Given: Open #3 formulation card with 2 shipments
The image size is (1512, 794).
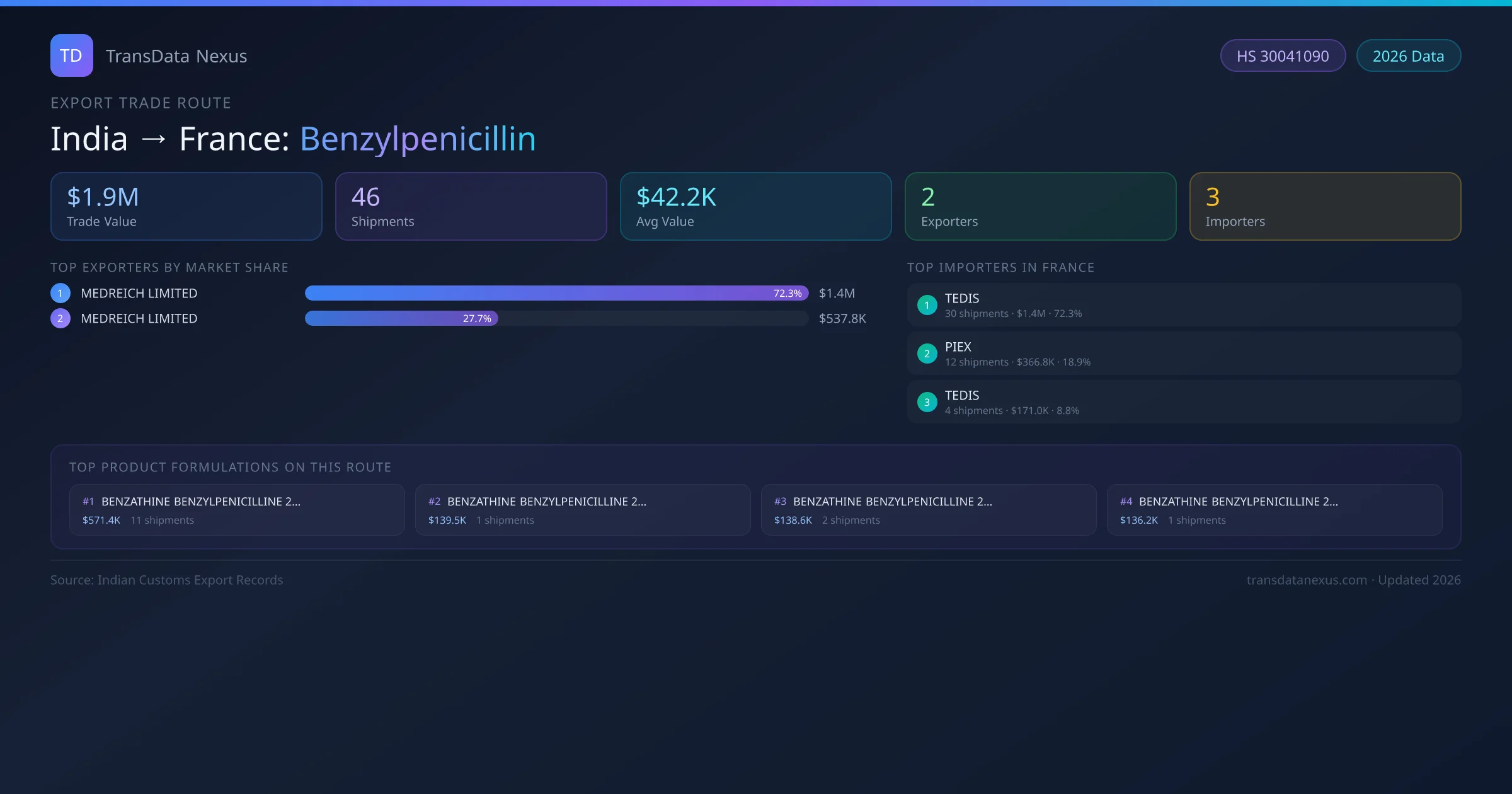Looking at the screenshot, I should pyautogui.click(x=928, y=510).
